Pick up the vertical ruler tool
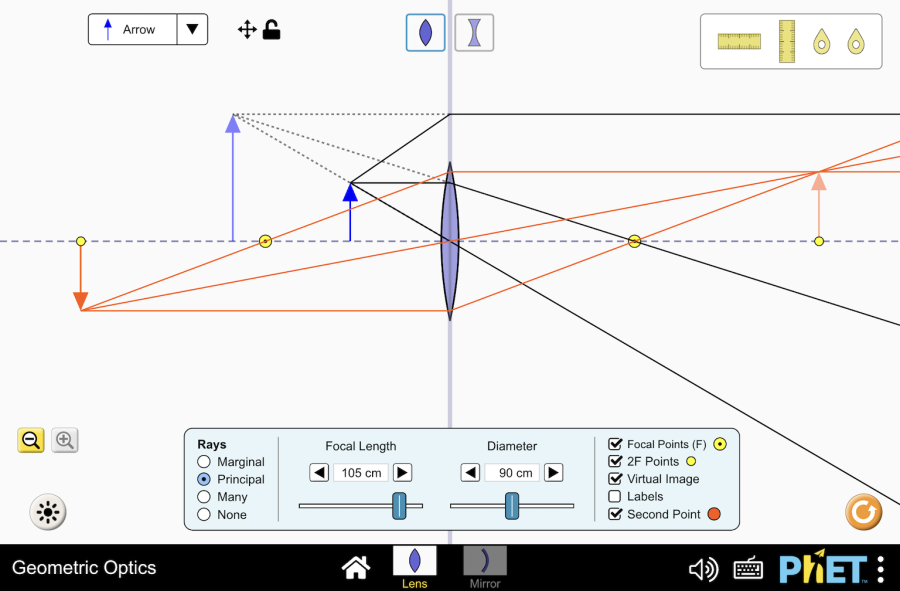This screenshot has width=900, height=591. pyautogui.click(x=787, y=41)
